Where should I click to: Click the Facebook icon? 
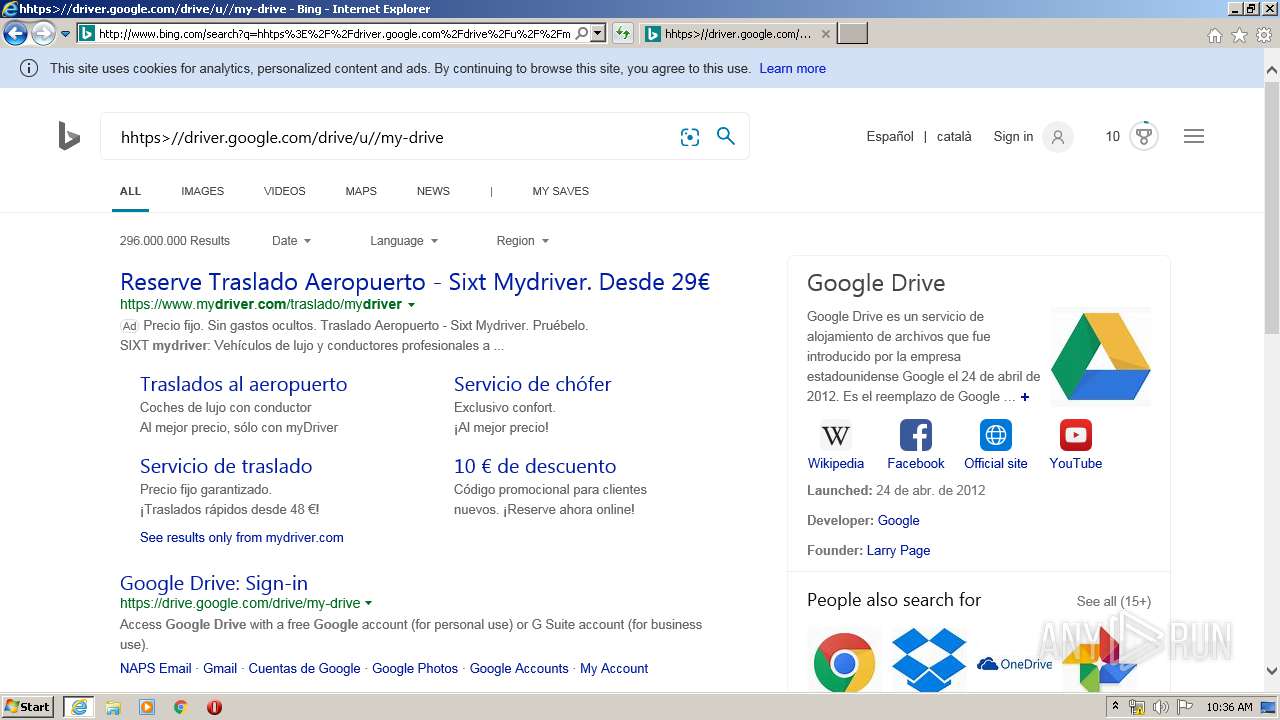(916, 435)
